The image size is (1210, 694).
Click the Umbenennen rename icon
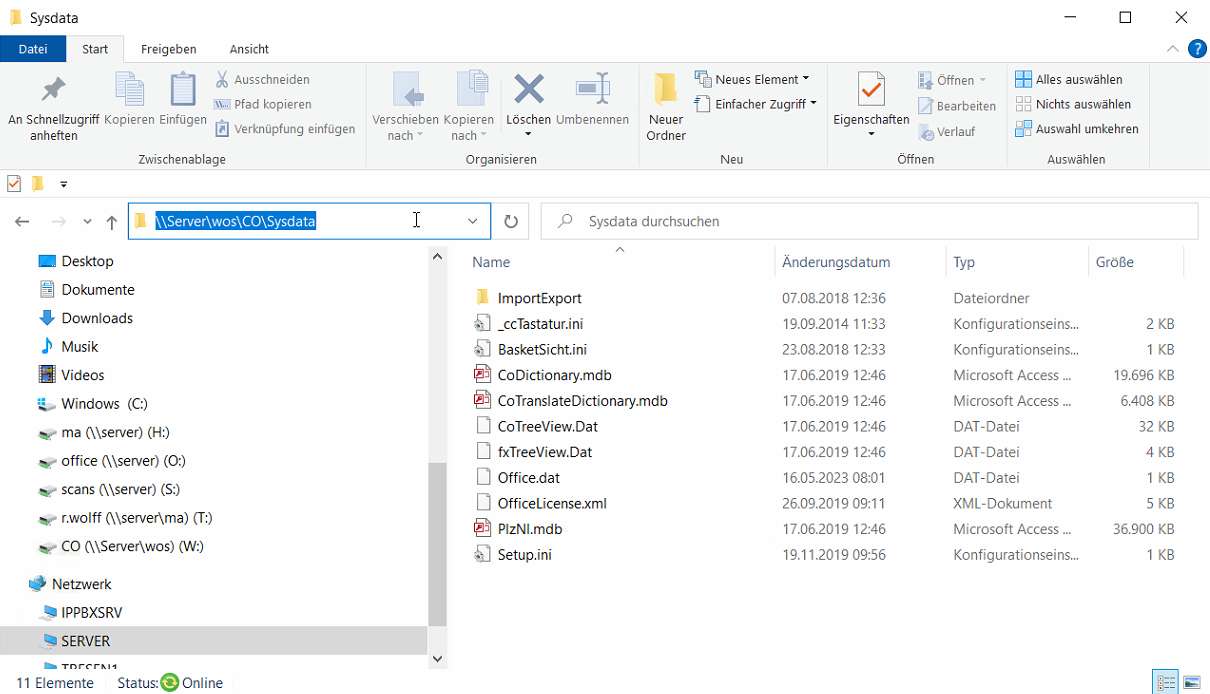pyautogui.click(x=593, y=89)
